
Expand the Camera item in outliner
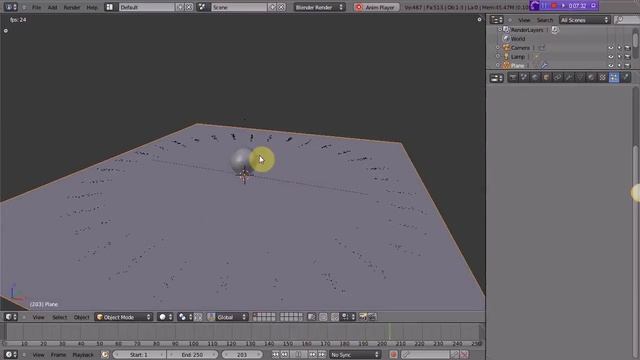[x=498, y=48]
